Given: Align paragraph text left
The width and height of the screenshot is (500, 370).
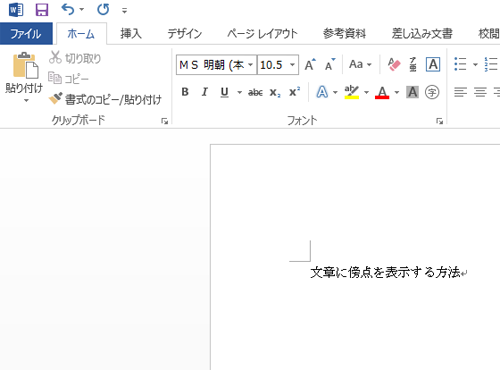Looking at the screenshot, I should tap(460, 92).
